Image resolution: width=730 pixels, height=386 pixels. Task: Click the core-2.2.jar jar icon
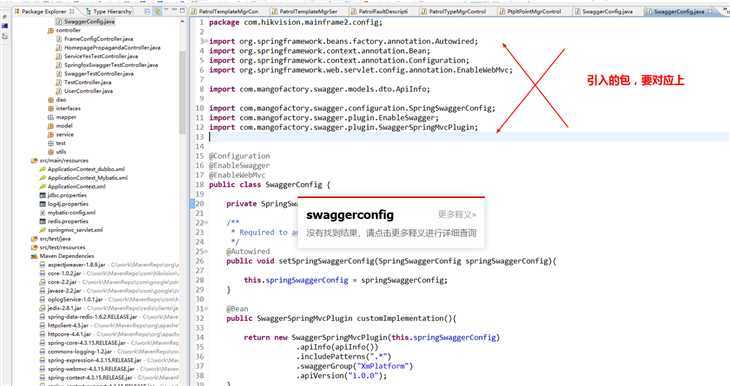(x=43, y=282)
